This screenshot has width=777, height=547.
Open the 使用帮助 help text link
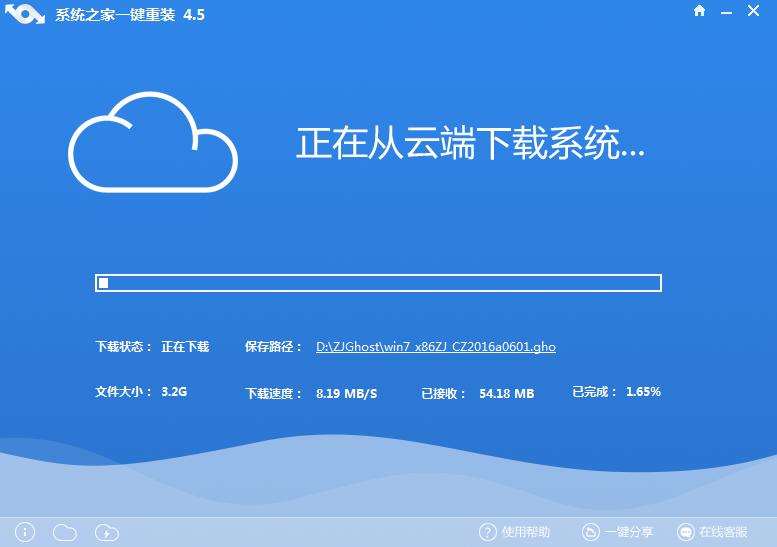526,532
